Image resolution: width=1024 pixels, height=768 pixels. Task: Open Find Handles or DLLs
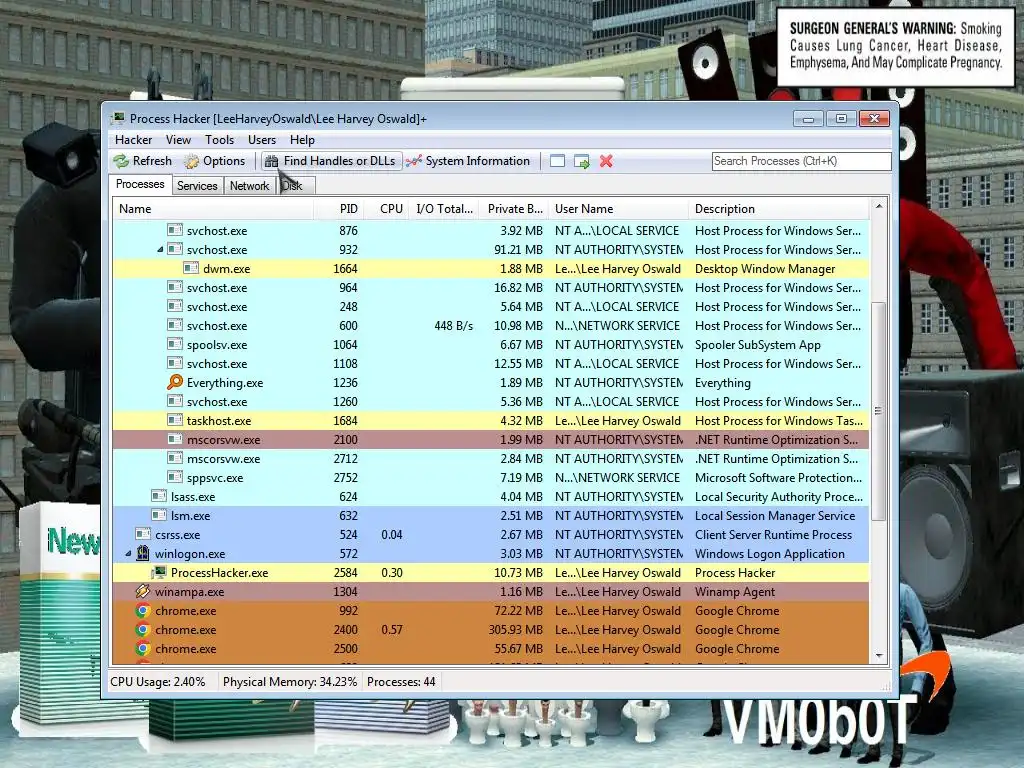click(x=331, y=161)
